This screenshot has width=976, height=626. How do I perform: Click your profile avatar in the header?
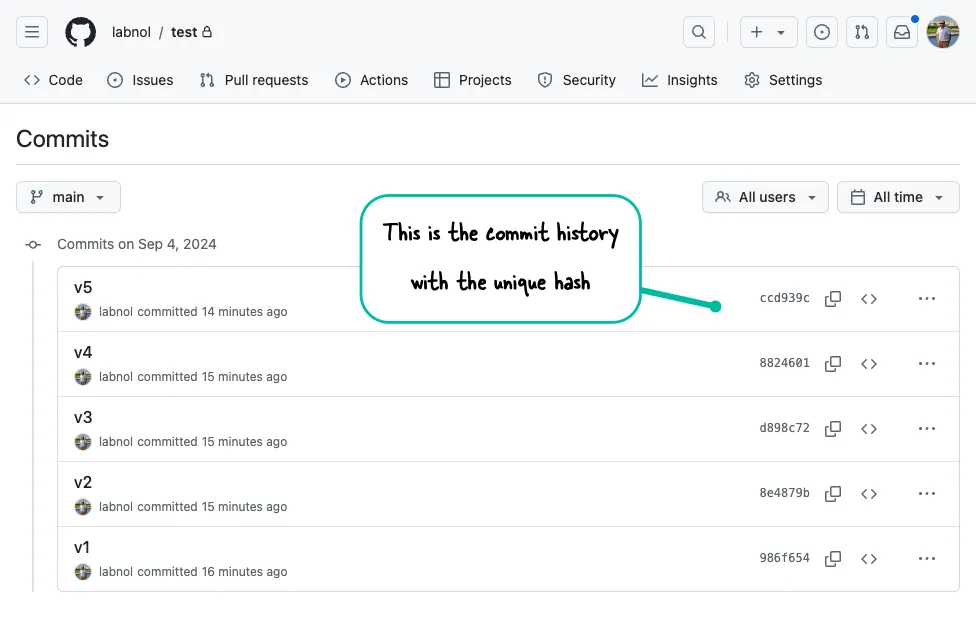click(x=941, y=31)
